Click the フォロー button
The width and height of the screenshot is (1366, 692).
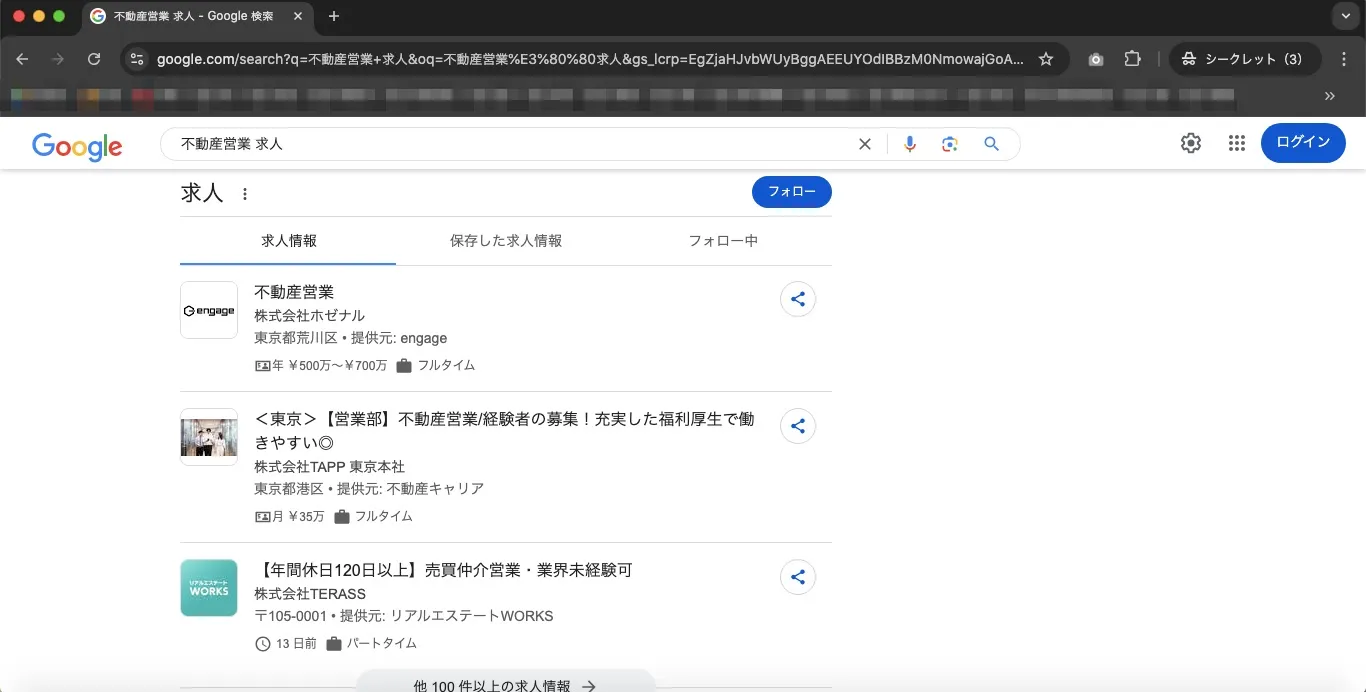coord(791,192)
